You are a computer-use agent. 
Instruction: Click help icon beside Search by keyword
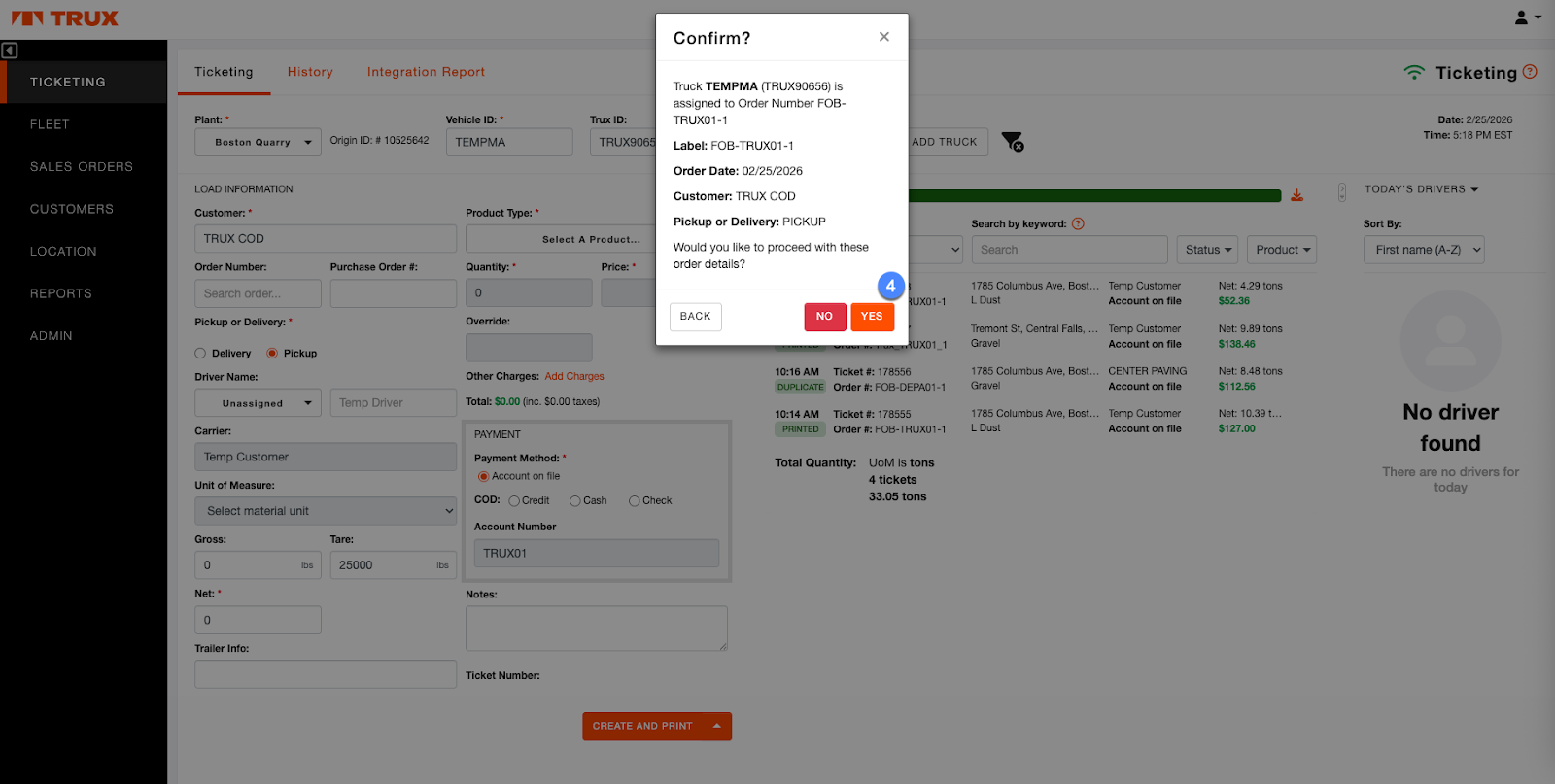(1078, 223)
